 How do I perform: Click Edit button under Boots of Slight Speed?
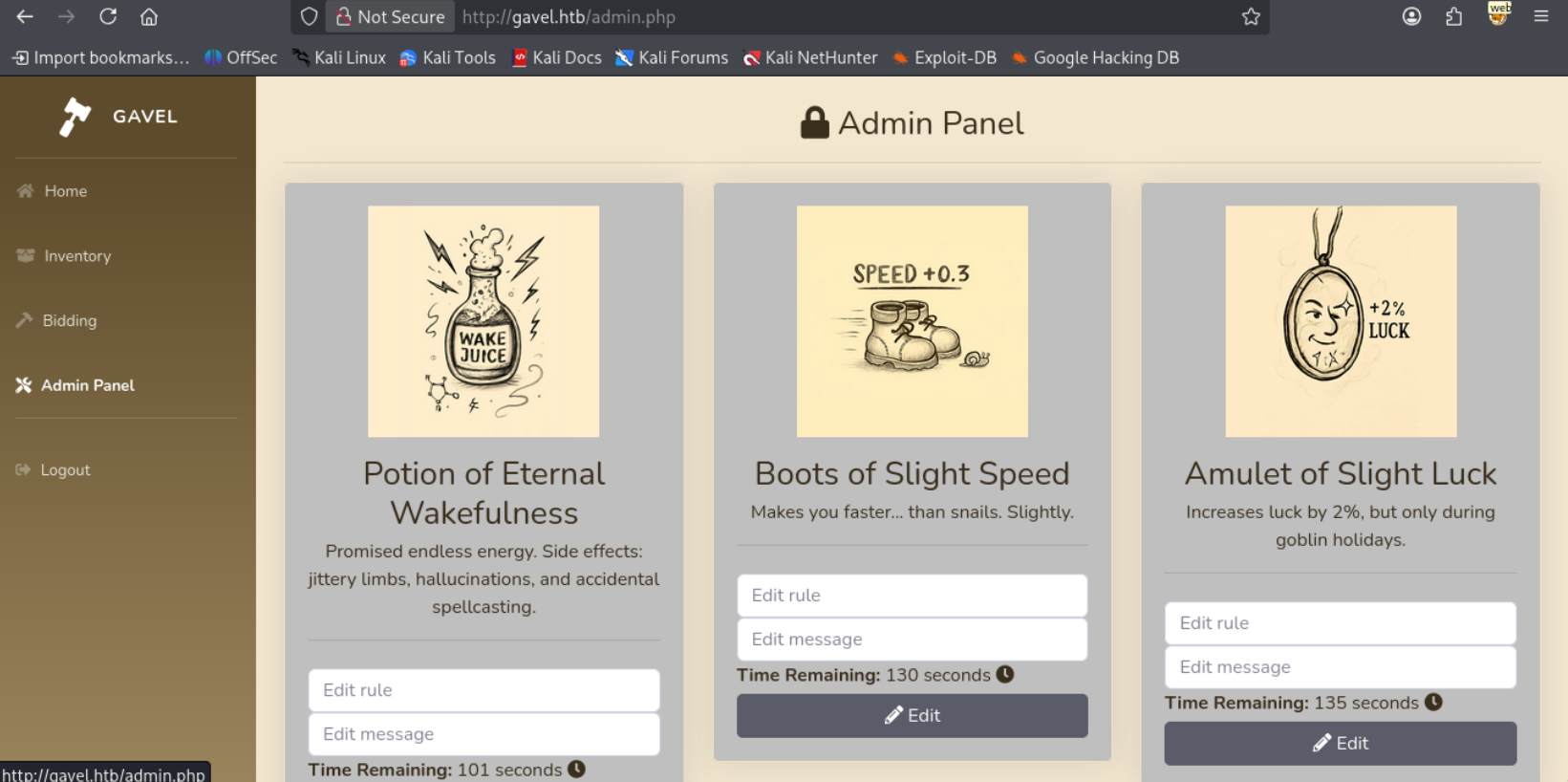click(912, 715)
